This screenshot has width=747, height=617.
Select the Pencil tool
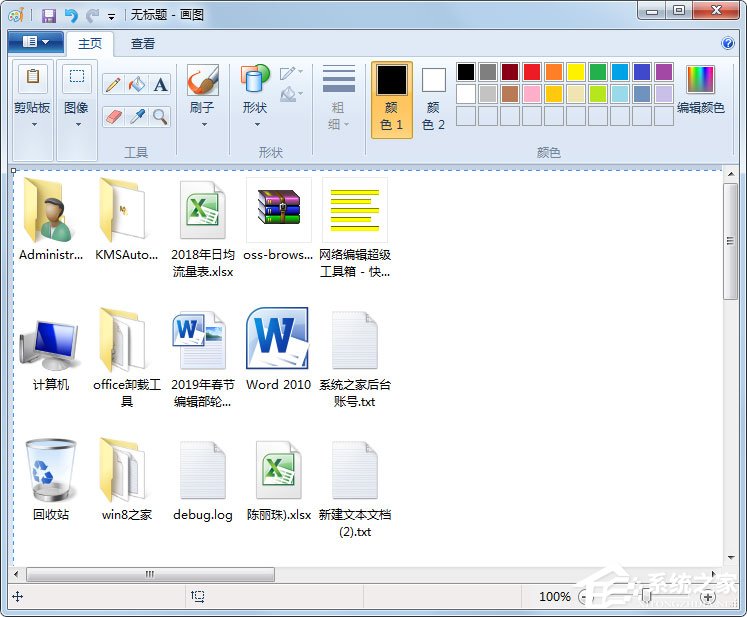coord(113,85)
